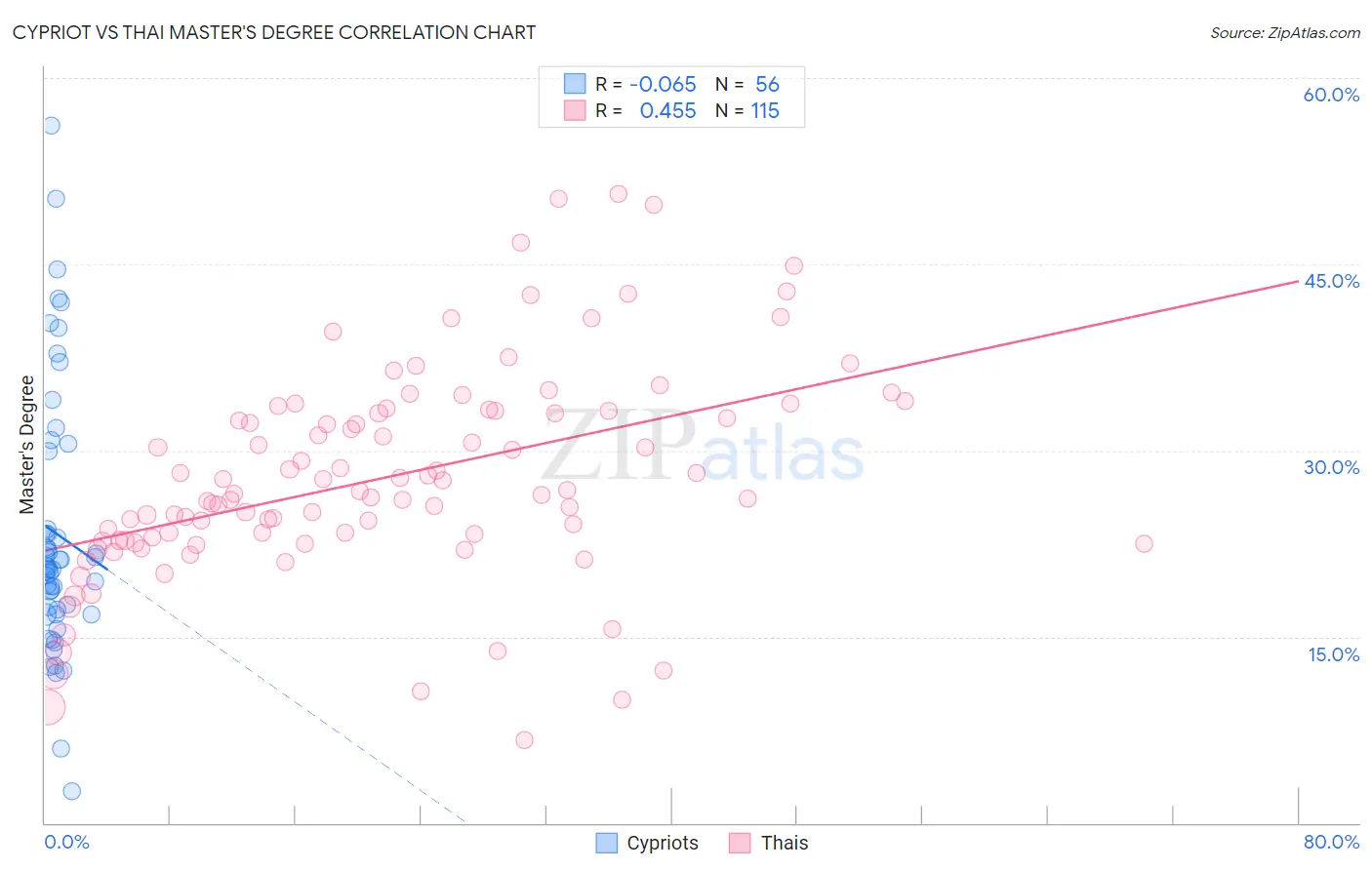
Task: Click the 80.0% x-axis label
Action: click(x=1331, y=842)
